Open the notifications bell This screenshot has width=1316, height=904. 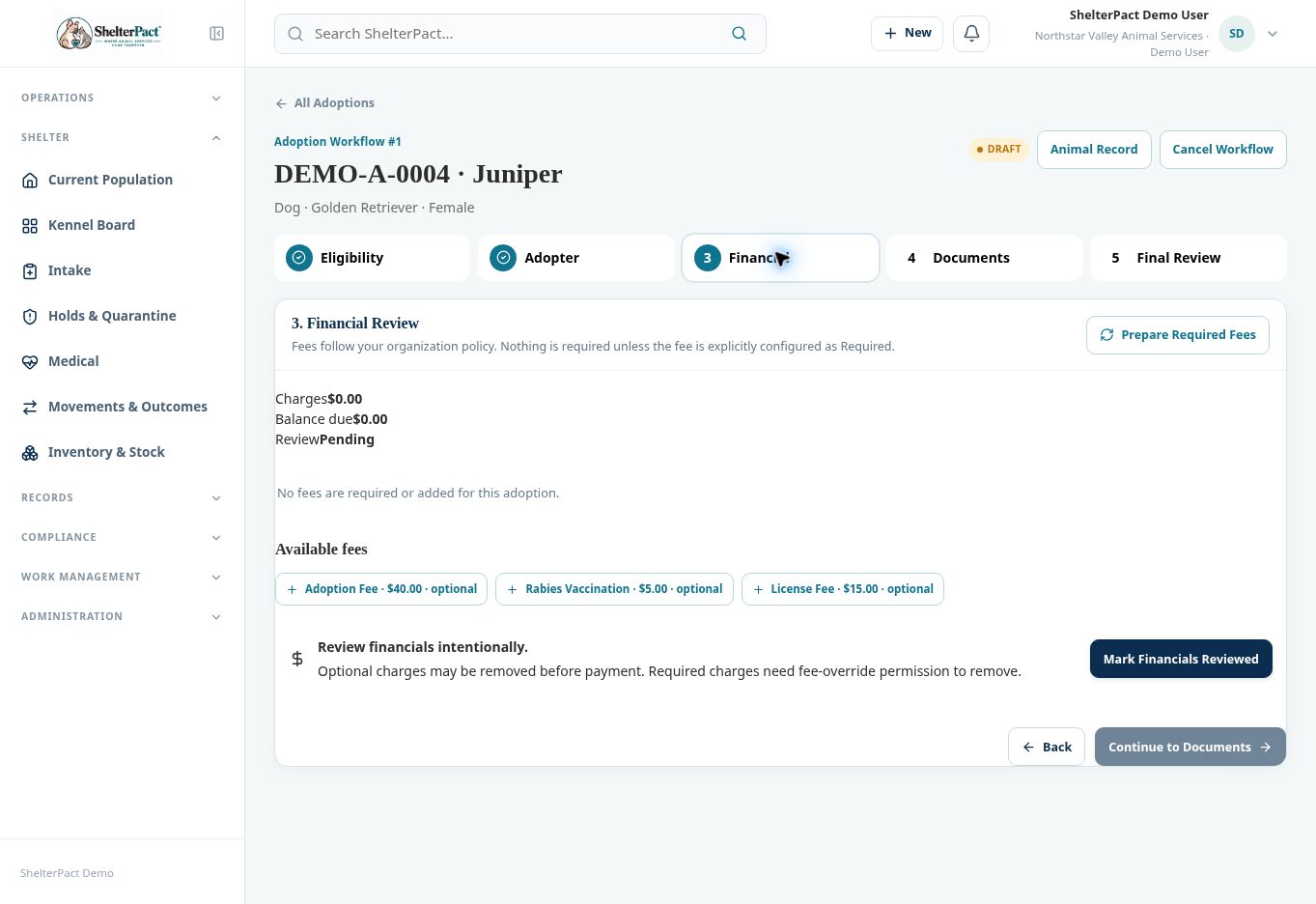(971, 34)
